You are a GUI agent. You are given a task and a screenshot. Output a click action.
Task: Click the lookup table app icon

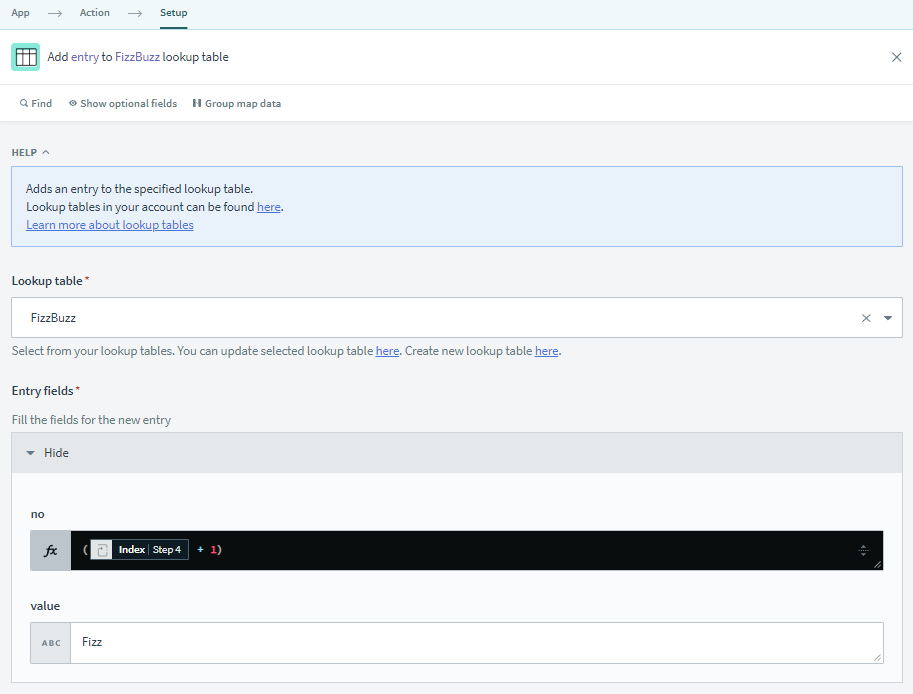[26, 57]
